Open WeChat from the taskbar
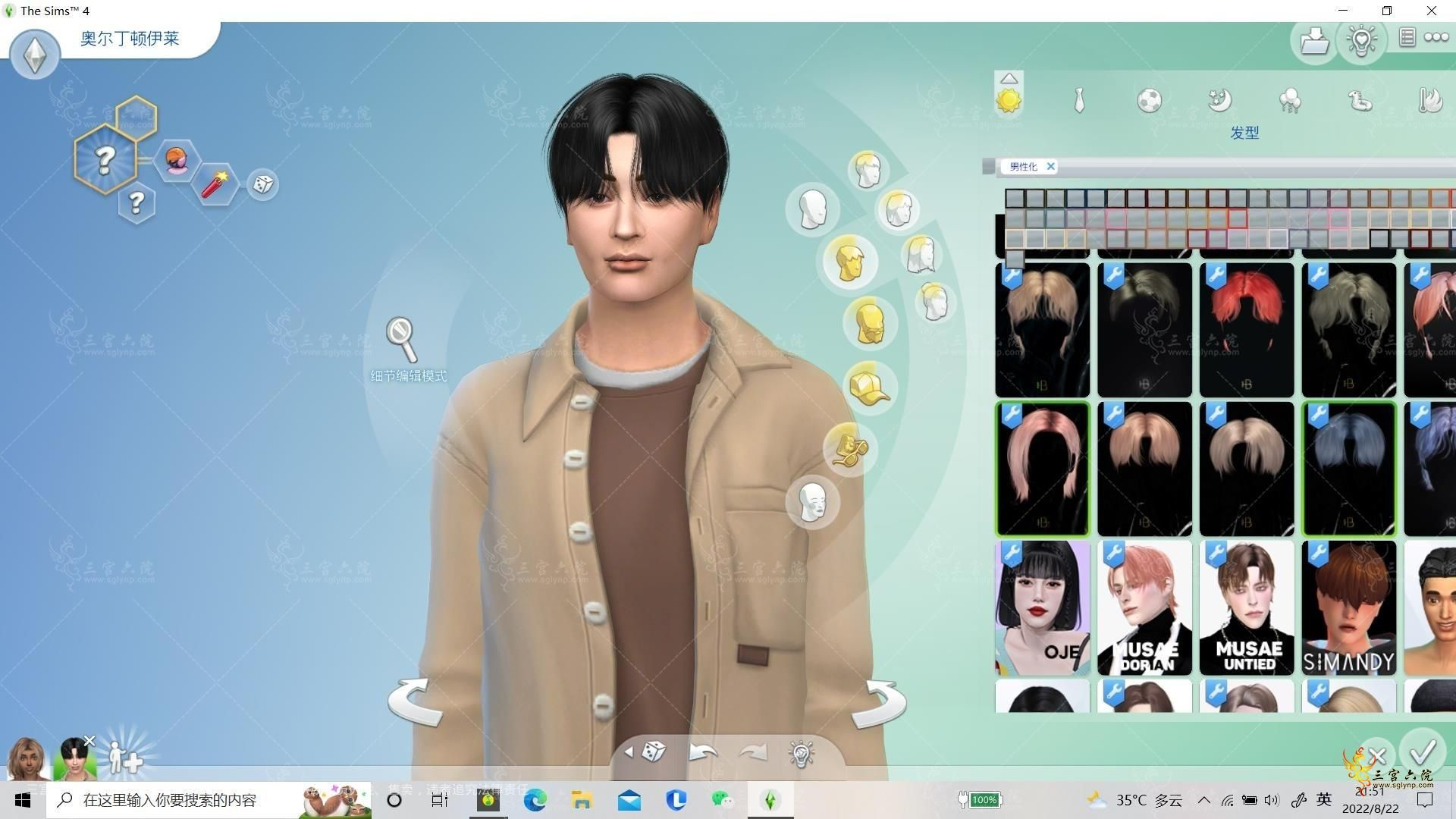 click(x=723, y=800)
